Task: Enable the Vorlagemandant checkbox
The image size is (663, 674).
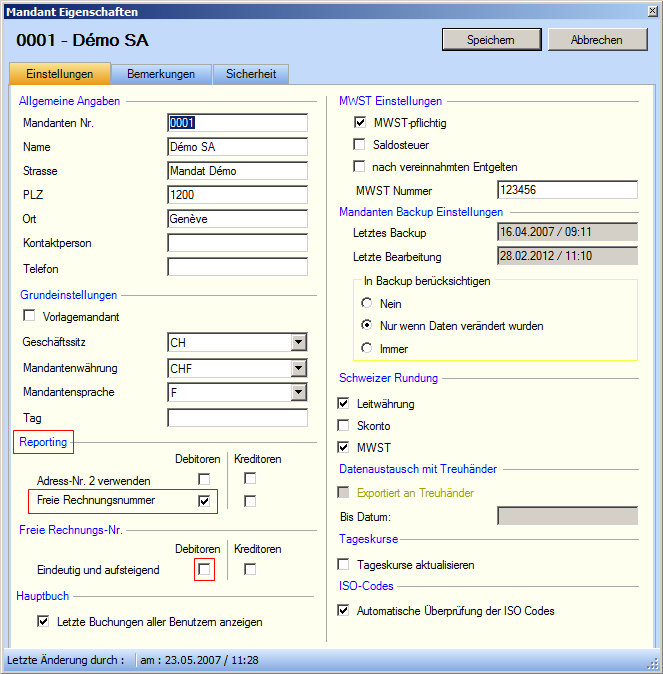Action: pyautogui.click(x=29, y=316)
